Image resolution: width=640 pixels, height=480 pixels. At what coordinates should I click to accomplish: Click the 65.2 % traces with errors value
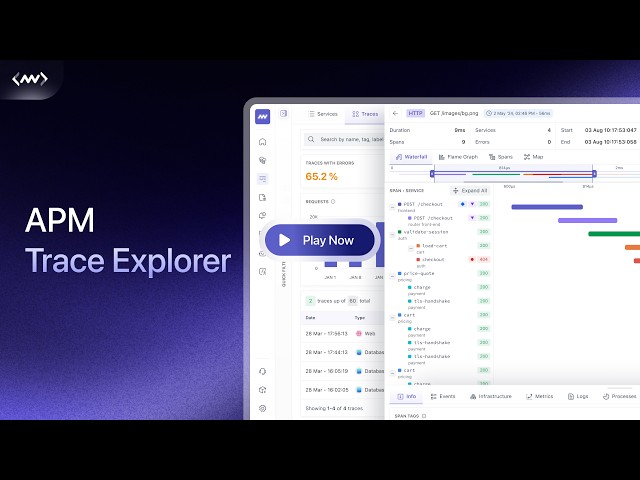(x=321, y=177)
